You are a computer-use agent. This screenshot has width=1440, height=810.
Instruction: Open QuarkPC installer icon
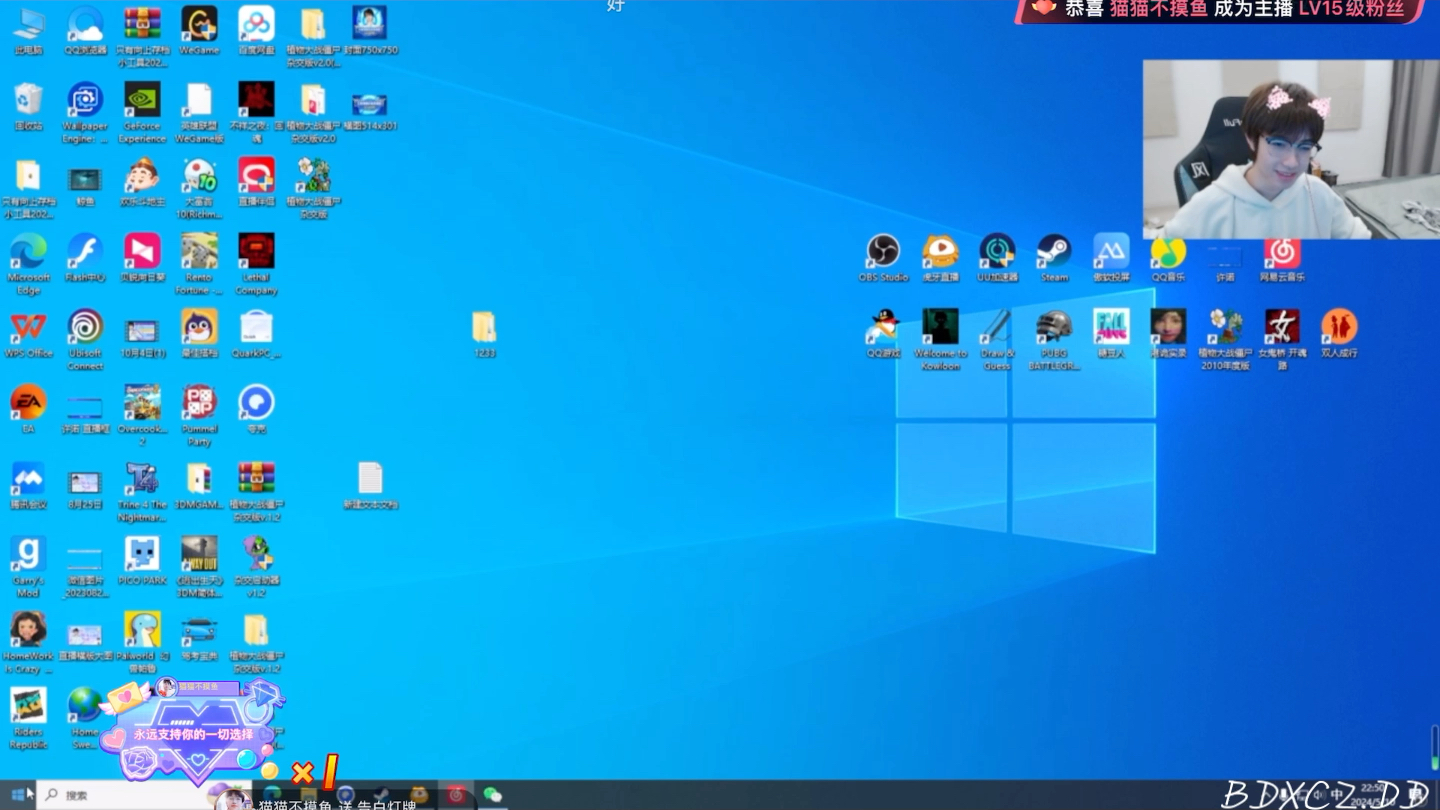click(256, 335)
